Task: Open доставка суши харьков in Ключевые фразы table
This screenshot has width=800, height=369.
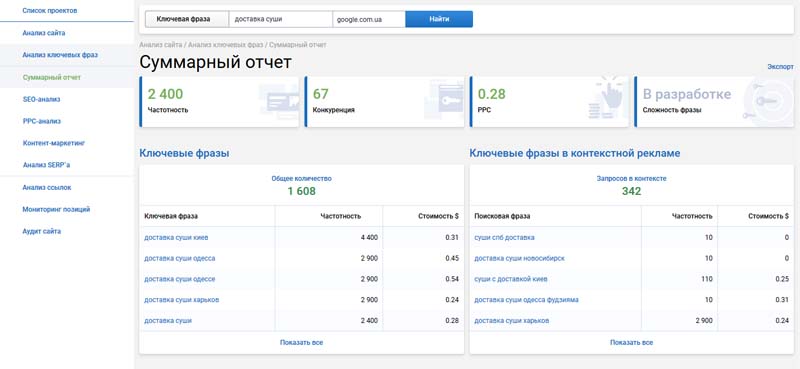Action: (x=182, y=300)
